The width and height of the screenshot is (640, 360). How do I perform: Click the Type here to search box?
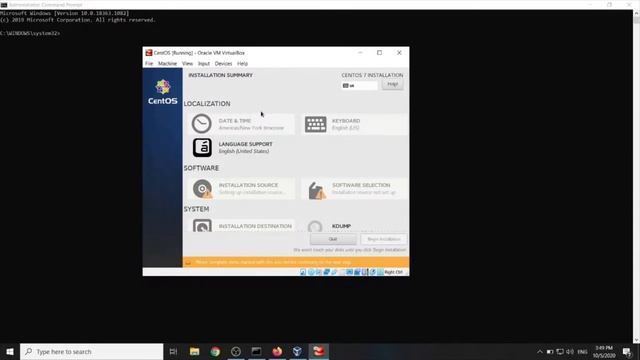[91, 351]
